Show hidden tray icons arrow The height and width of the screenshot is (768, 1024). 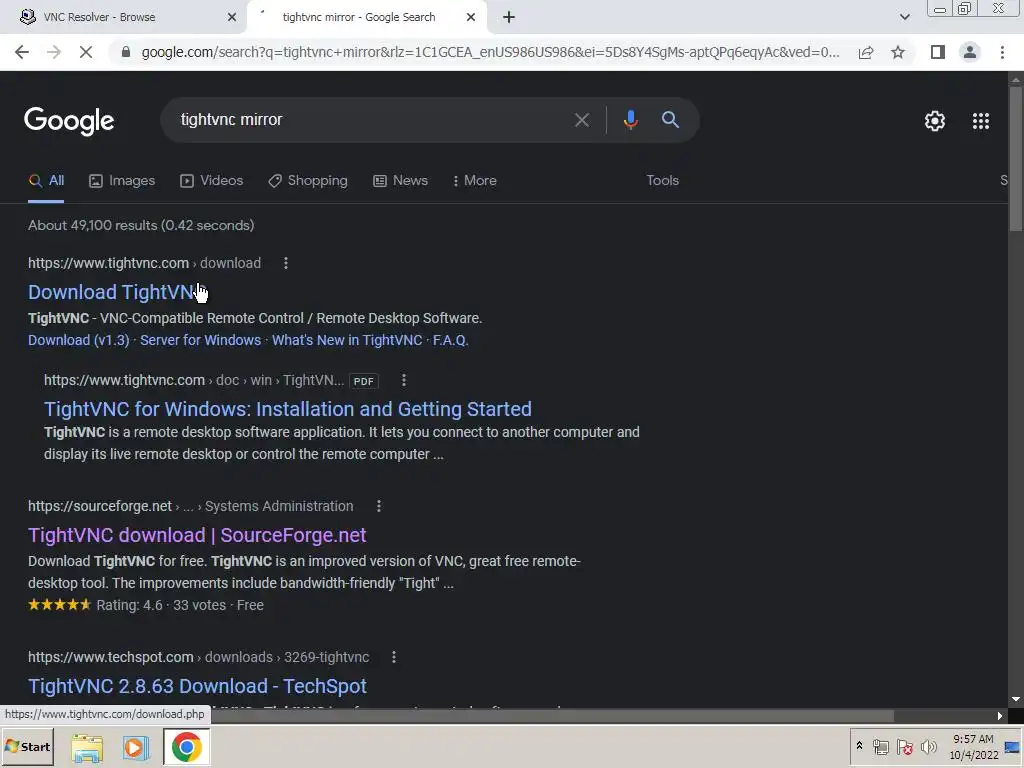point(859,746)
